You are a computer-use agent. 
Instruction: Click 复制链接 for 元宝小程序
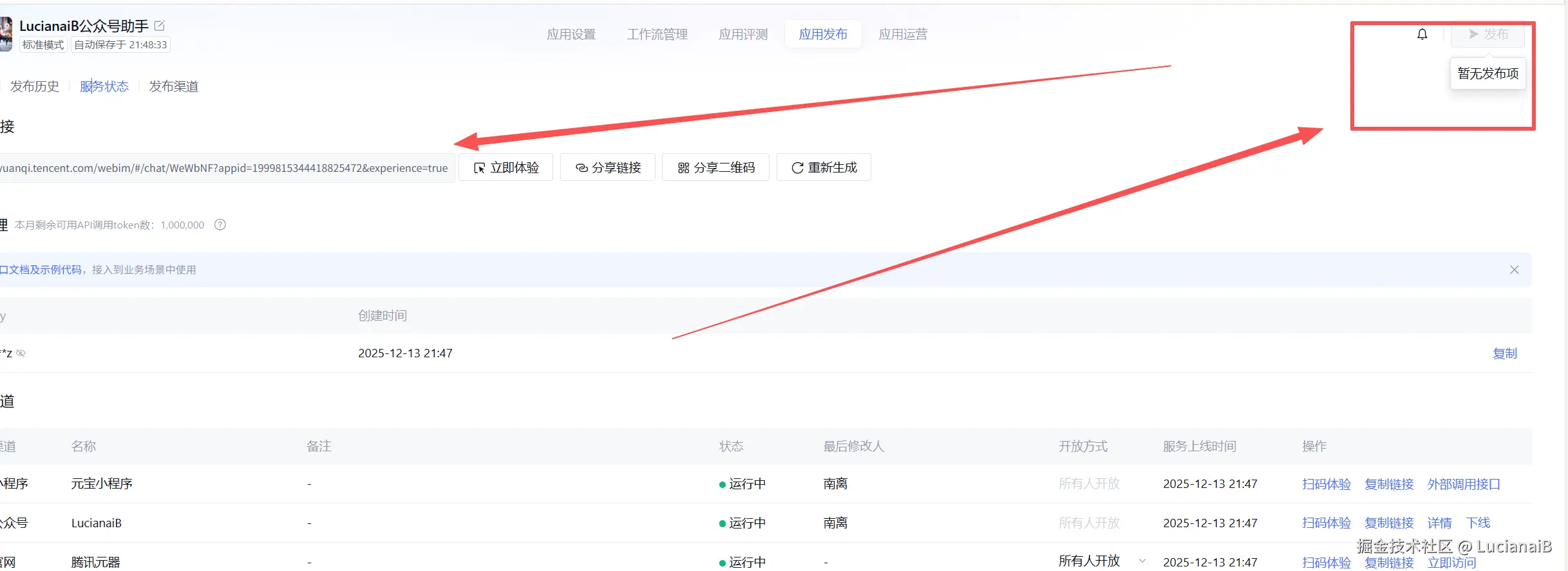tap(1389, 484)
